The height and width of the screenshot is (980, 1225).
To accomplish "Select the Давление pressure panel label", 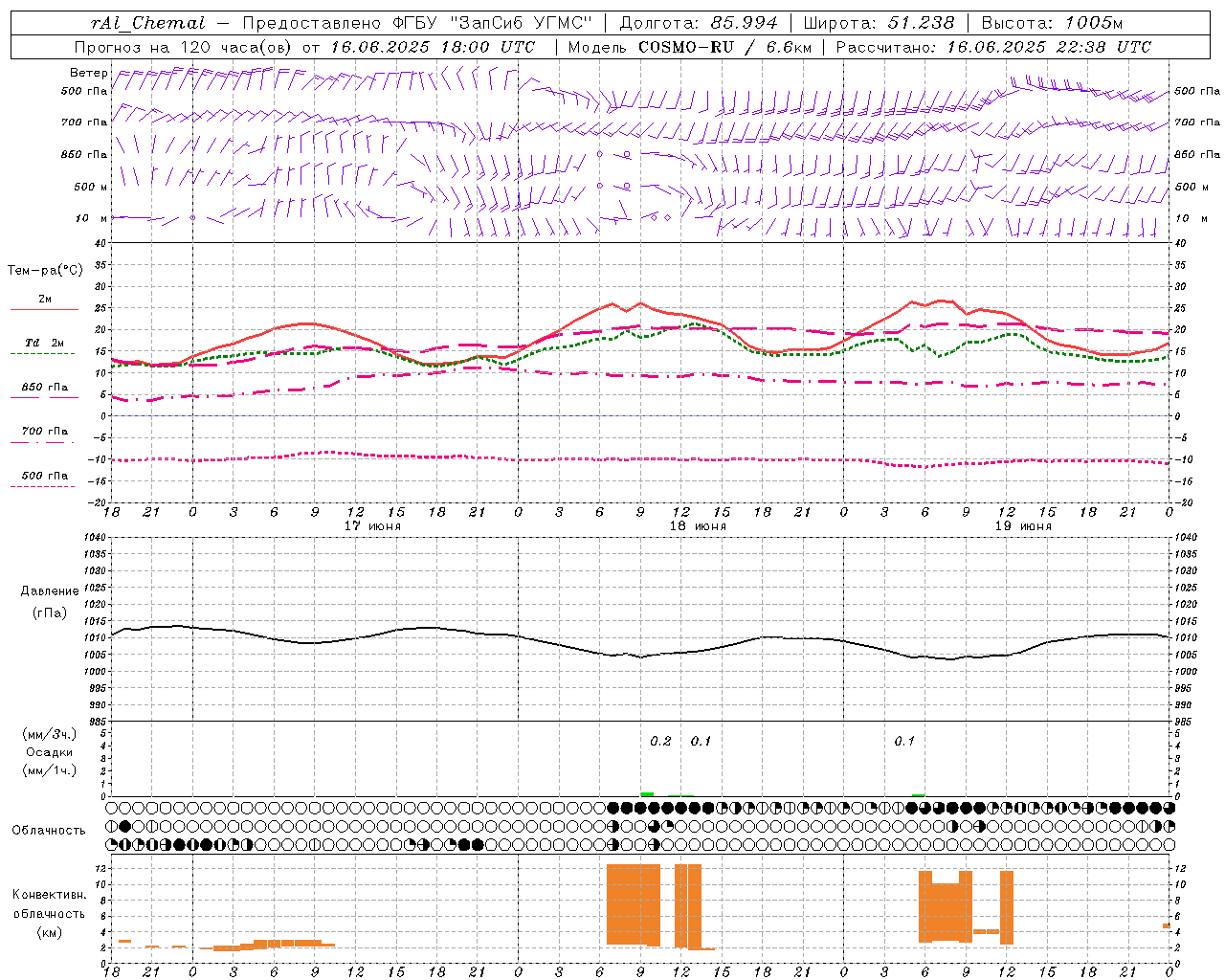I will (x=50, y=591).
